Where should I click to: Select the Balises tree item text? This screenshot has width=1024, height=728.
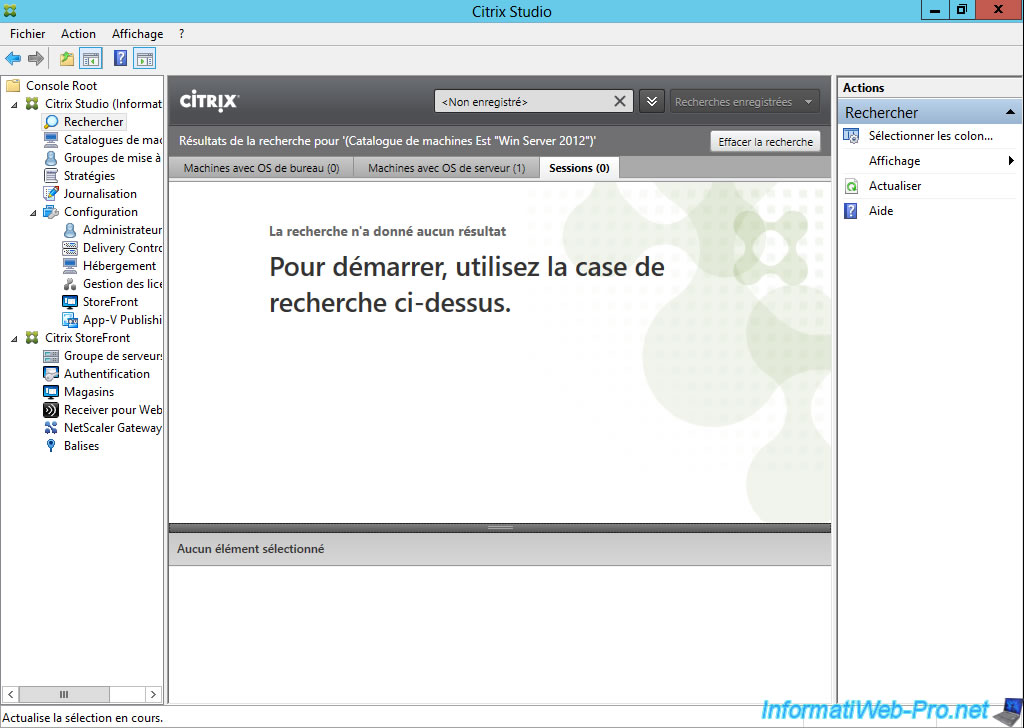[x=82, y=446]
